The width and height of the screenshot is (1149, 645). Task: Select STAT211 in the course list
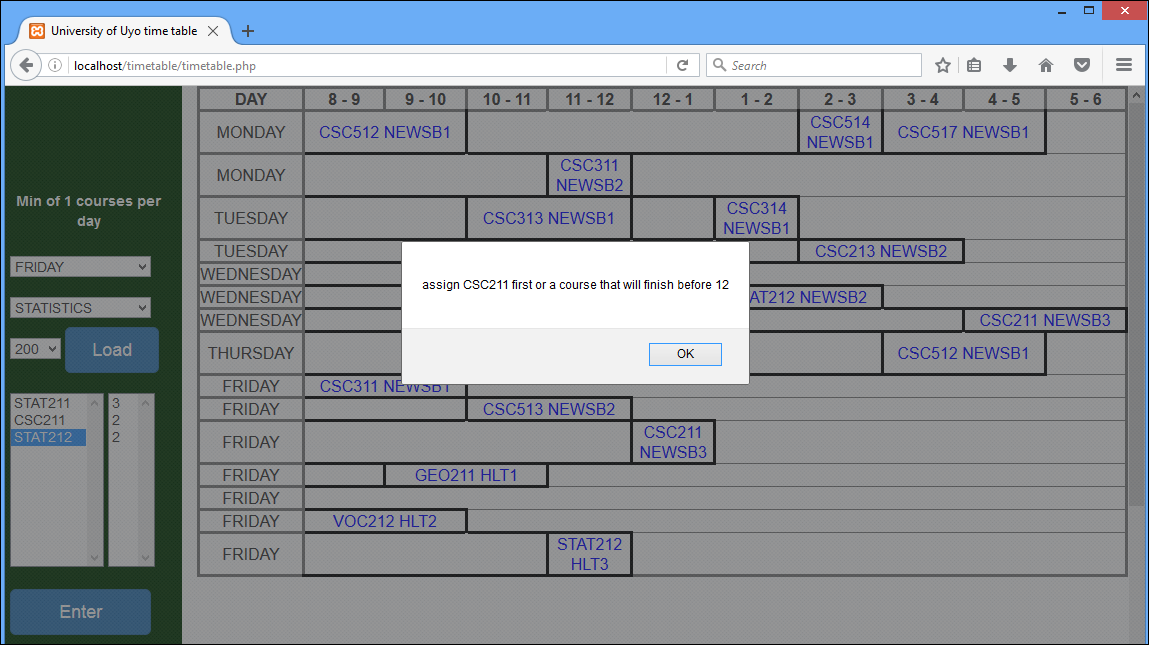pyautogui.click(x=42, y=403)
